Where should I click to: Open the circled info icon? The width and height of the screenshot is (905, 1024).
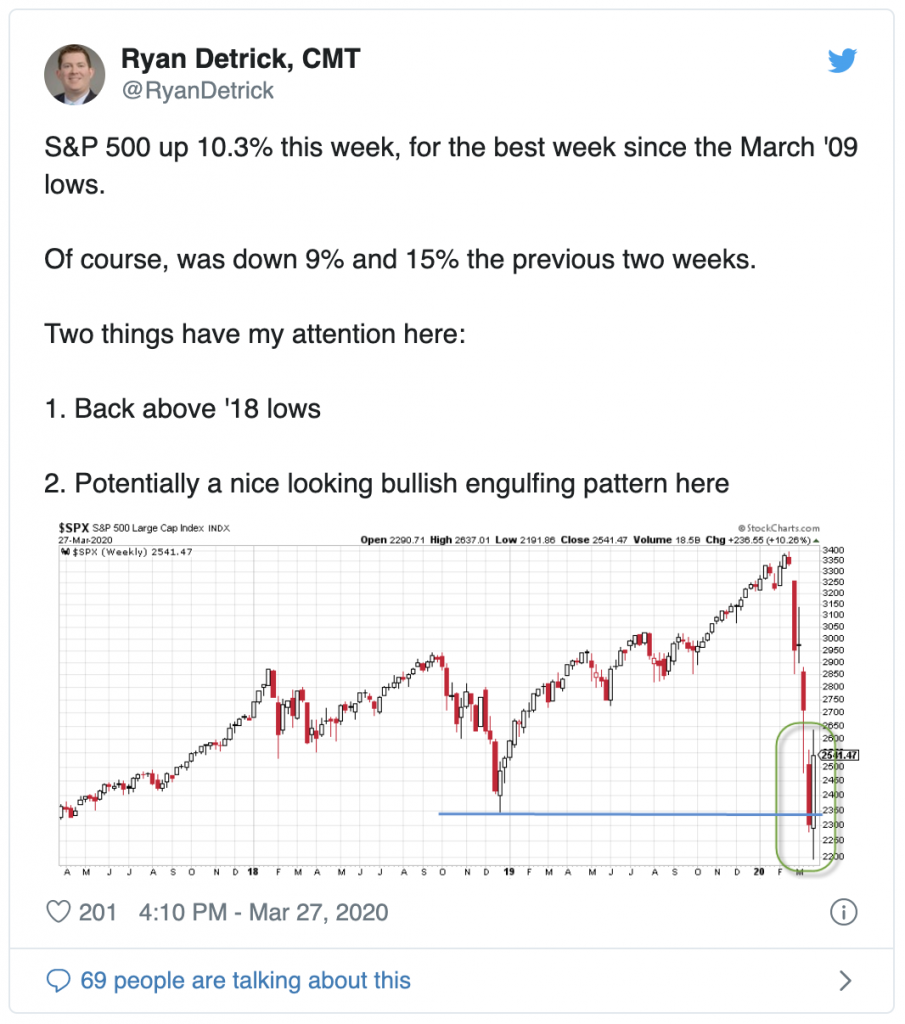coord(843,912)
